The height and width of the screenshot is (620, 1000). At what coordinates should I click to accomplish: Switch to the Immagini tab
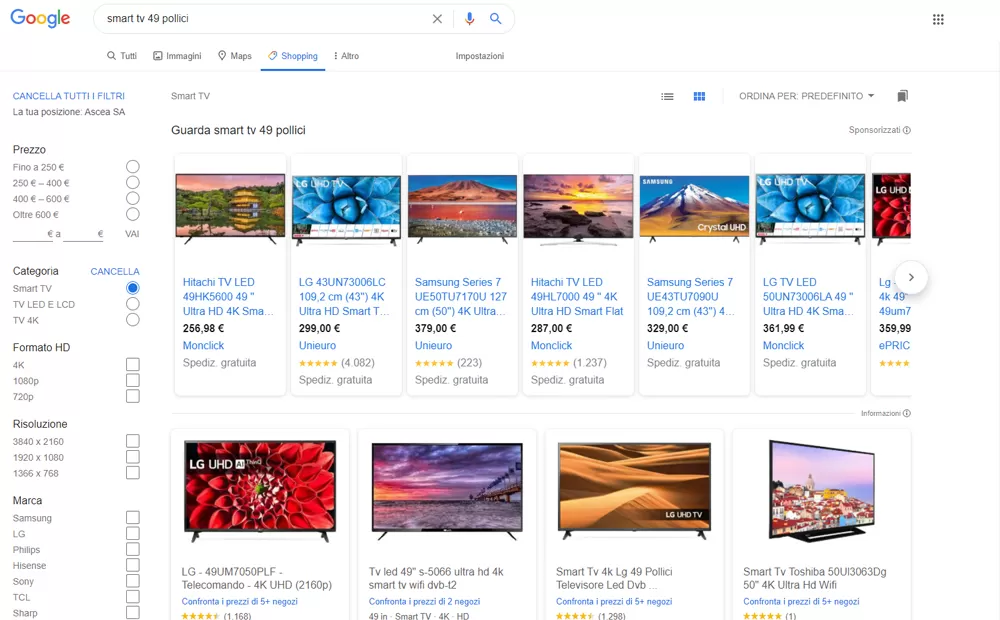point(177,56)
